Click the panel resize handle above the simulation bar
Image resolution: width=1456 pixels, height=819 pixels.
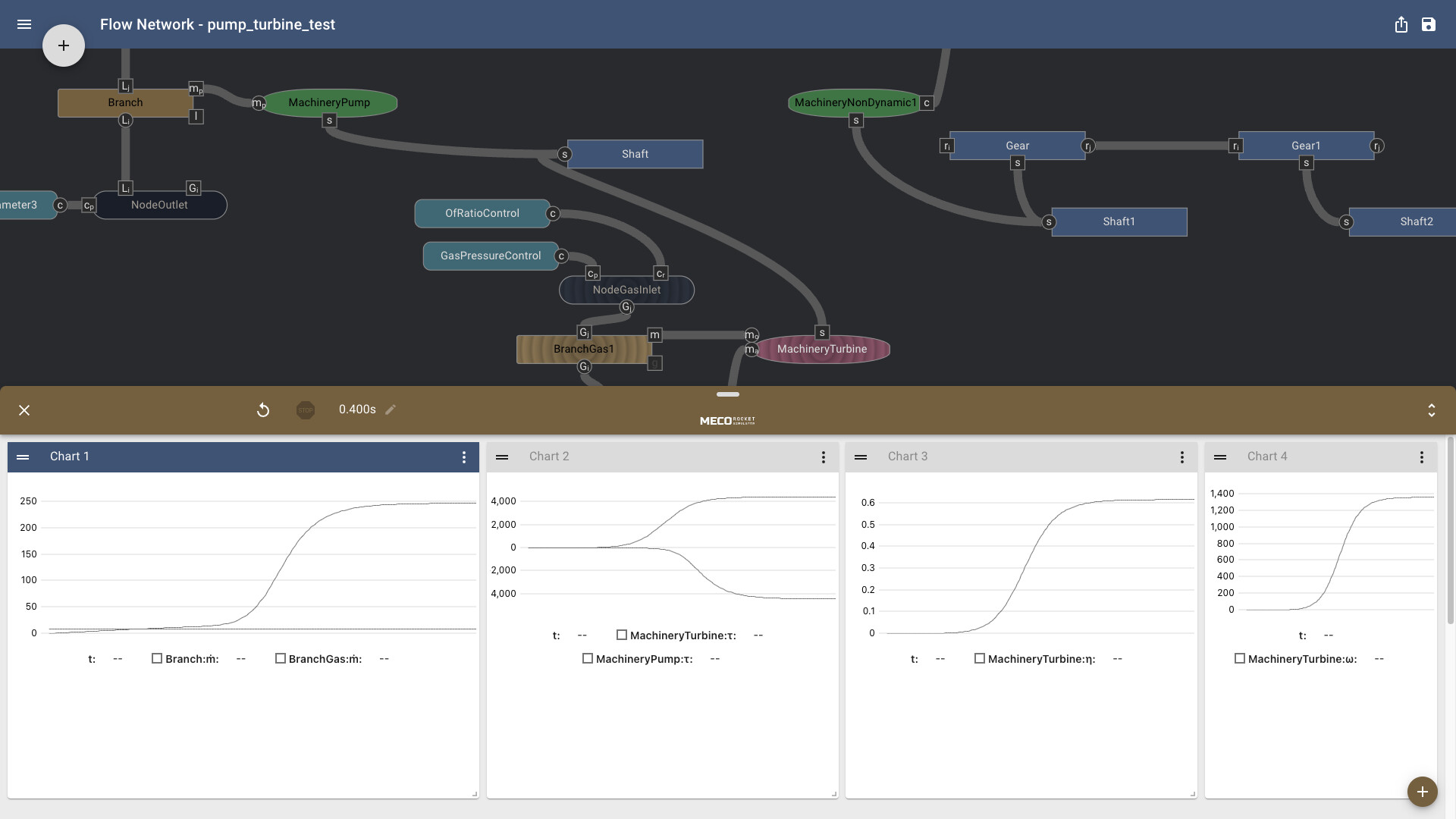727,394
